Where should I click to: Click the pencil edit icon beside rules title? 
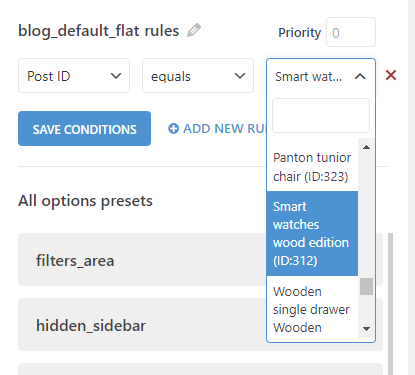(x=194, y=30)
